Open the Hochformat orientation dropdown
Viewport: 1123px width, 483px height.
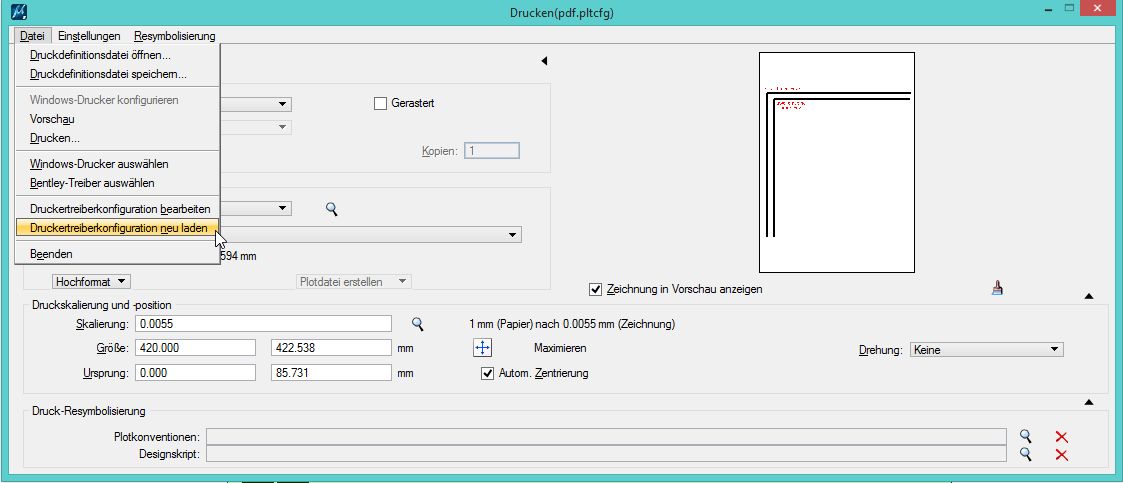tap(91, 282)
